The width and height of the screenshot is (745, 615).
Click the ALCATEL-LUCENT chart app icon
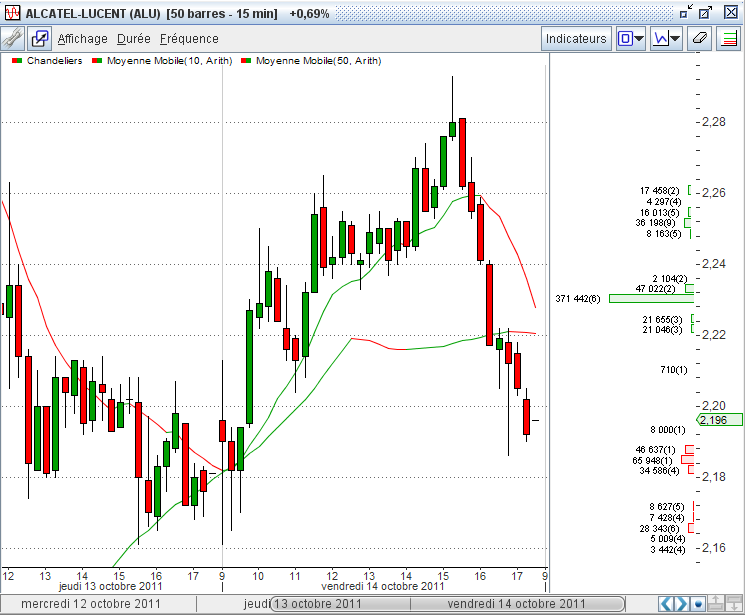coord(11,12)
